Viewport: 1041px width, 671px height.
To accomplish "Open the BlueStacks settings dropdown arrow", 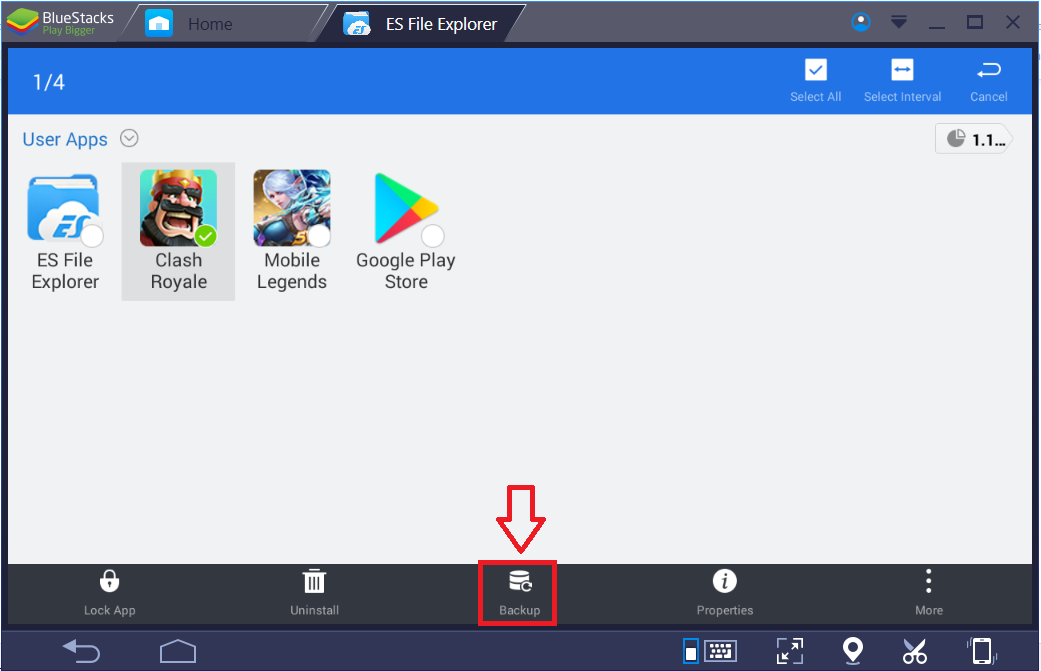I will 898,23.
